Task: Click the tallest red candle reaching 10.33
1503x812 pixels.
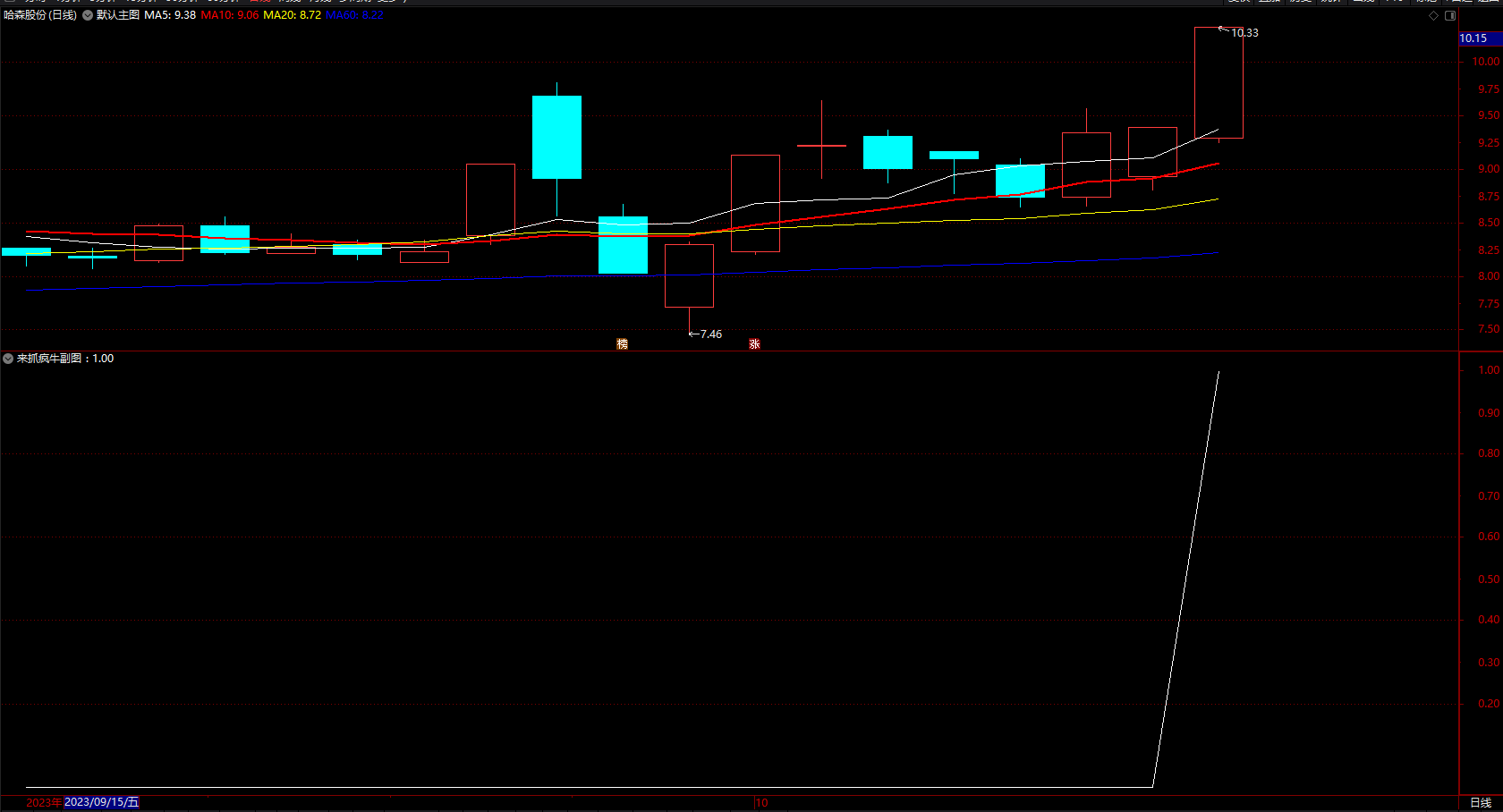Action: [x=1219, y=83]
